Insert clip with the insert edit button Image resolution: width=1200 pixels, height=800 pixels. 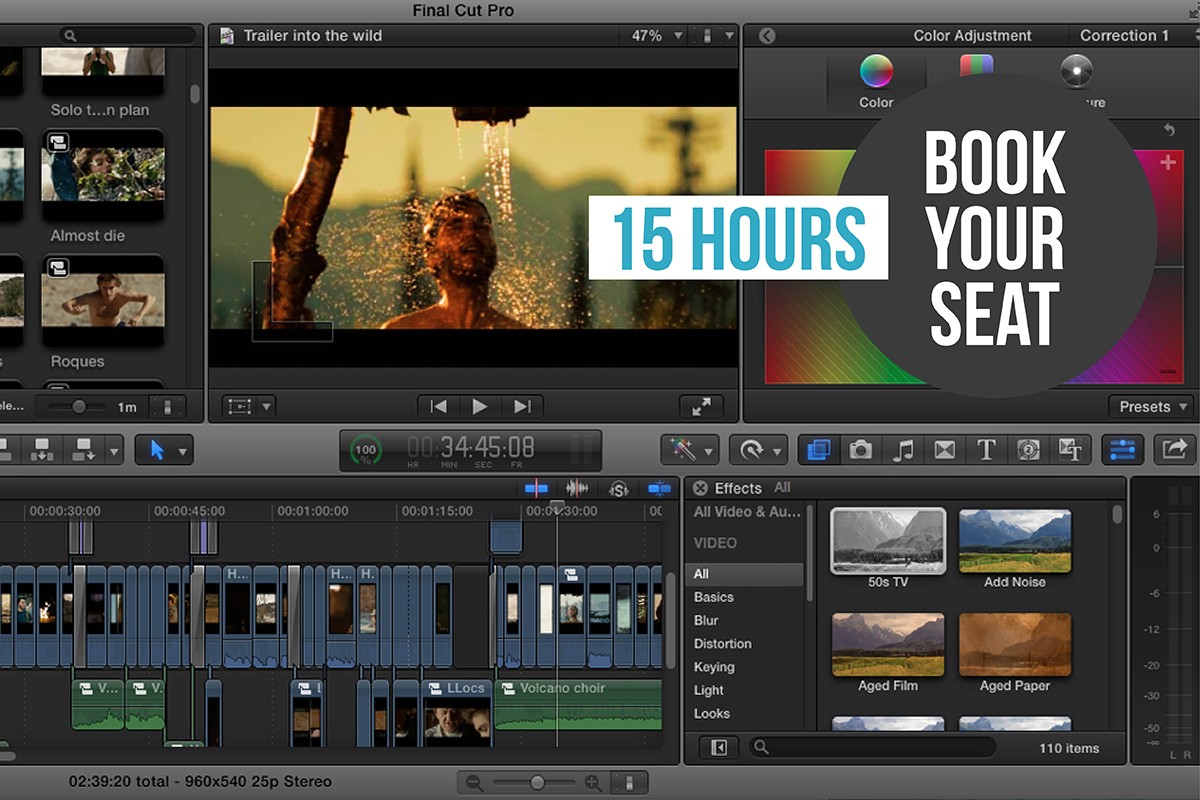[42, 450]
